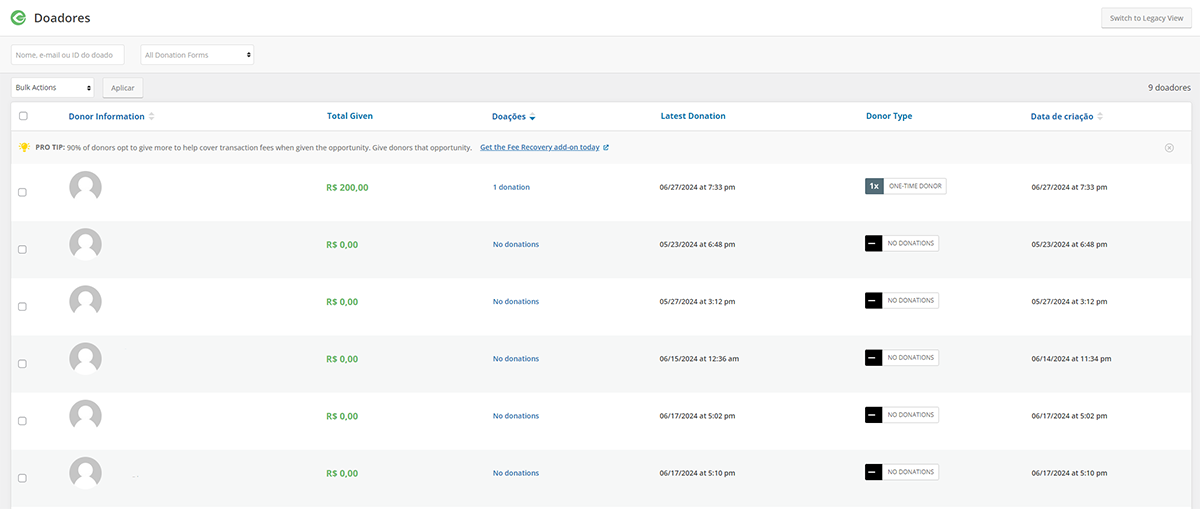Click avatar of the R$ 200,00 donor
Viewport: 1200px width, 509px height.
point(85,188)
